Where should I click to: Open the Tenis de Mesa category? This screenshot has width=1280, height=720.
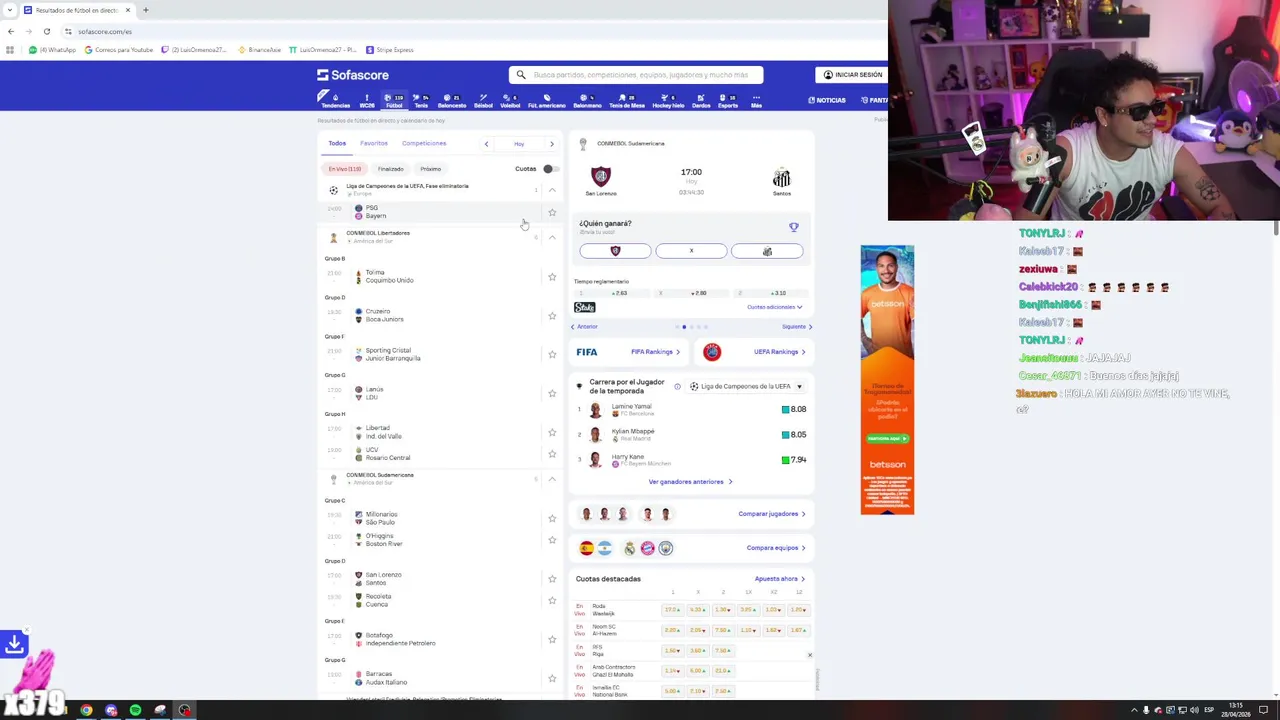click(x=627, y=100)
